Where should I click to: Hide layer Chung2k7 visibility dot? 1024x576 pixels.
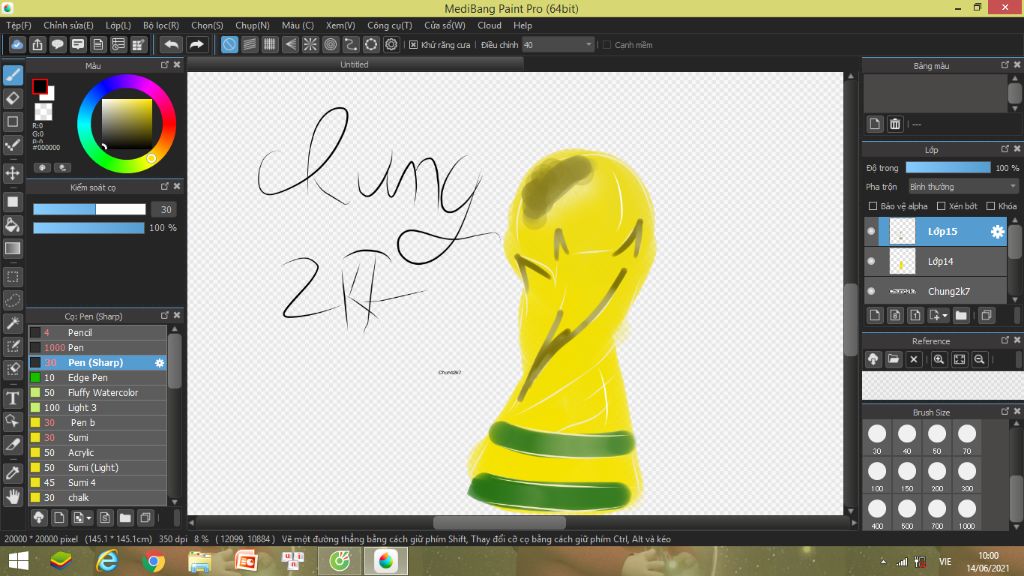[x=871, y=291]
